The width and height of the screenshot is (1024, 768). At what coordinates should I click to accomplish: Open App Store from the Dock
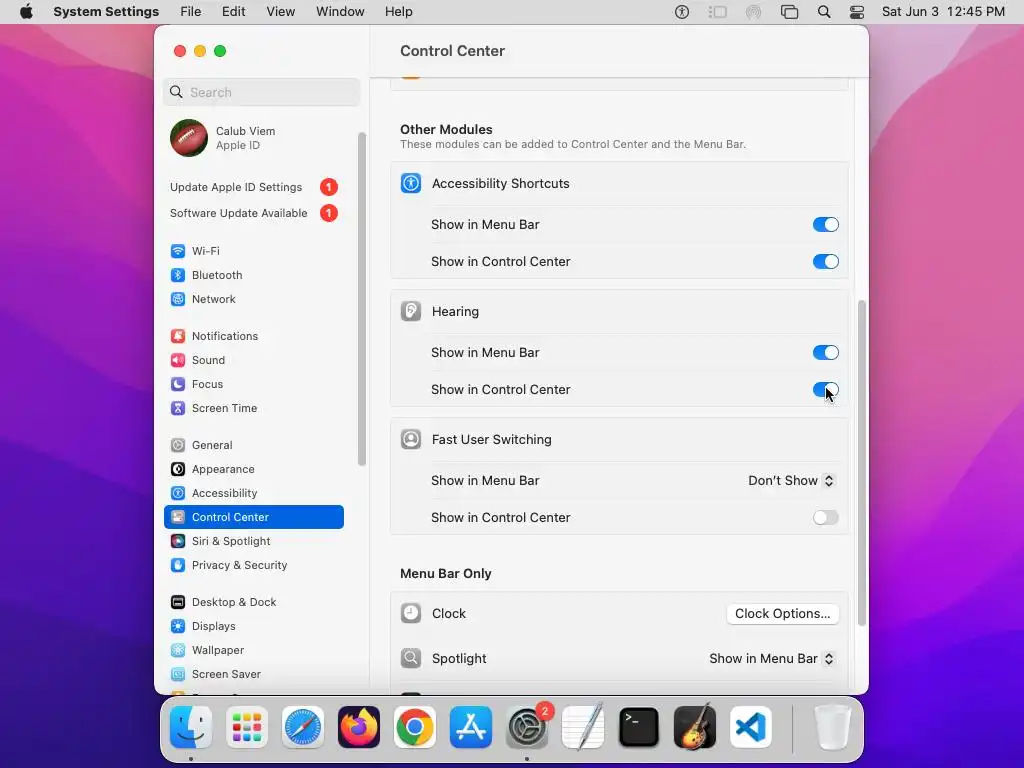point(471,727)
